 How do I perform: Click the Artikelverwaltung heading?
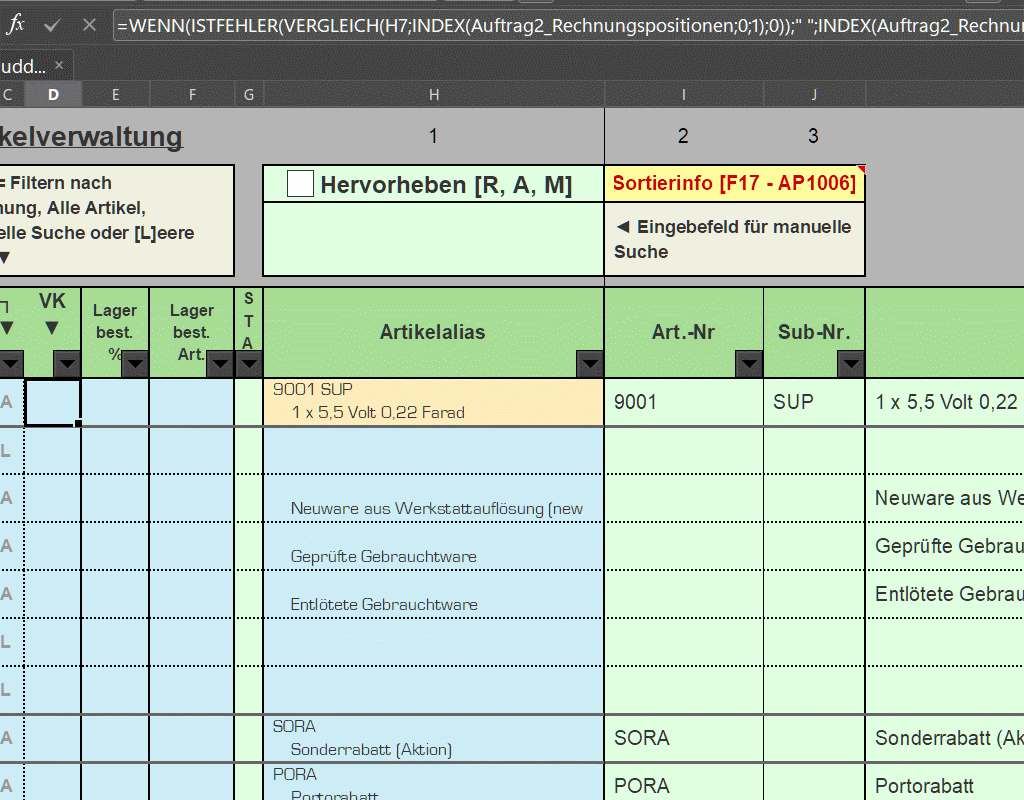coord(92,136)
